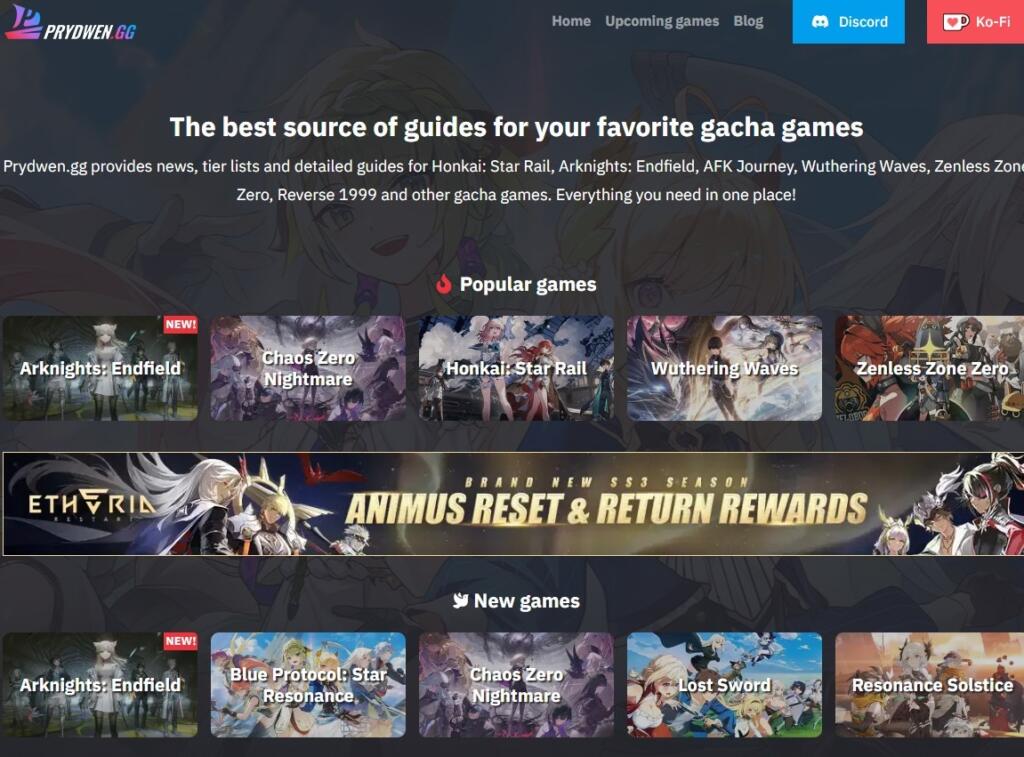Open the Resonance Solstice card

click(x=929, y=685)
